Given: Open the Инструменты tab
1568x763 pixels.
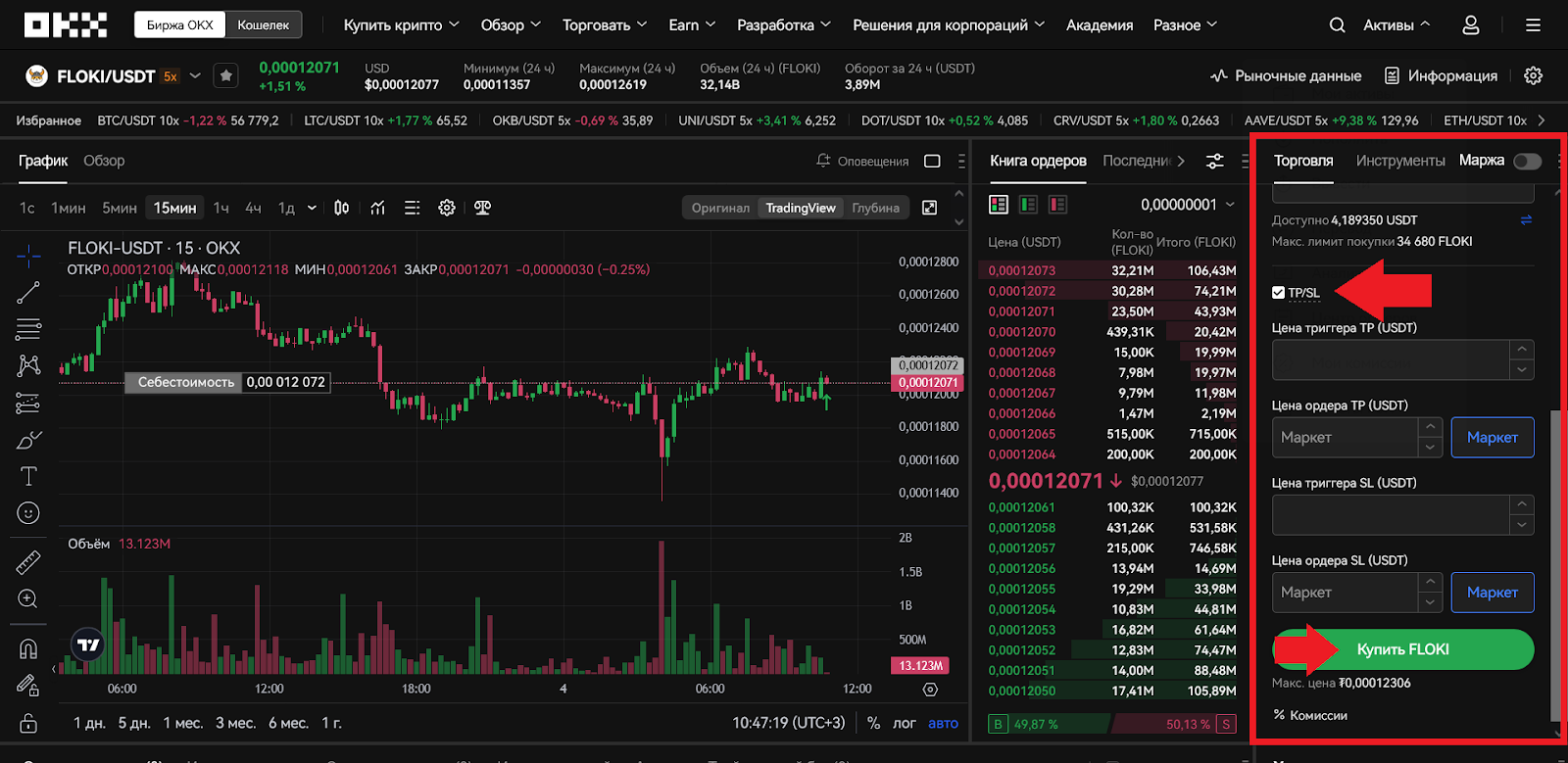Looking at the screenshot, I should click(x=1400, y=161).
